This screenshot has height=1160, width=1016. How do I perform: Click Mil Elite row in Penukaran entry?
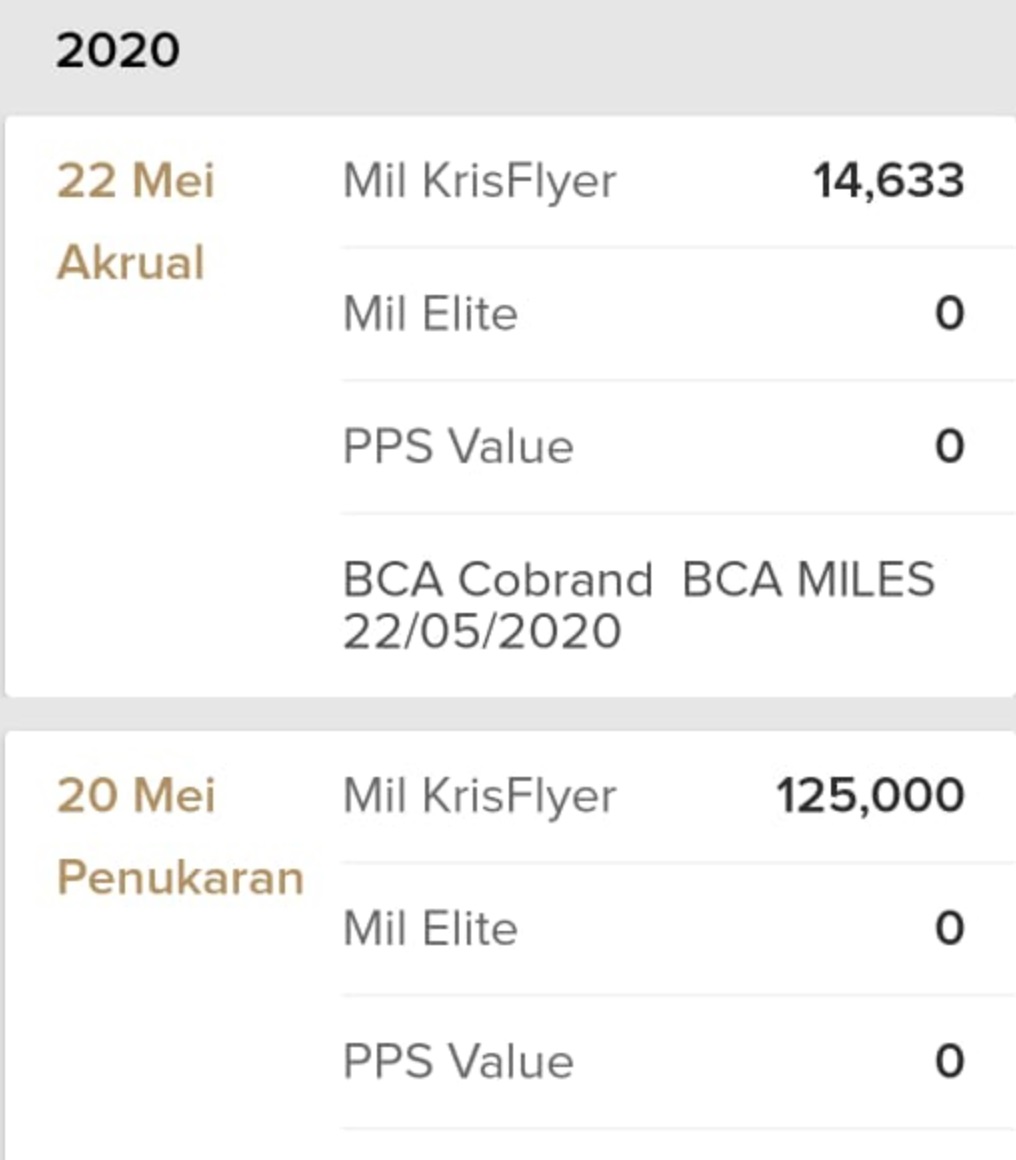[x=678, y=929]
